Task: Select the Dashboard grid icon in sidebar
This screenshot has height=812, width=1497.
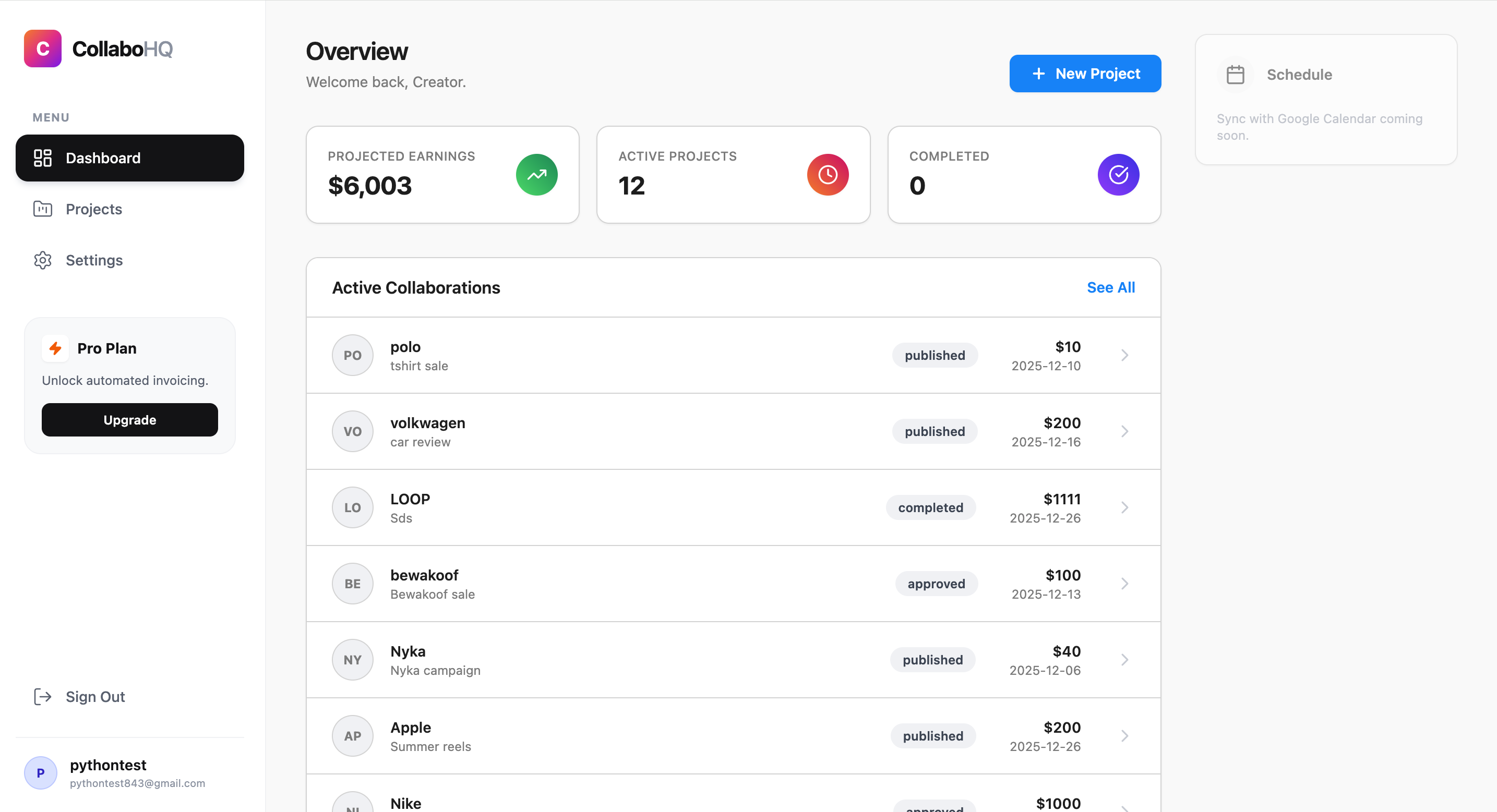Action: 42,157
